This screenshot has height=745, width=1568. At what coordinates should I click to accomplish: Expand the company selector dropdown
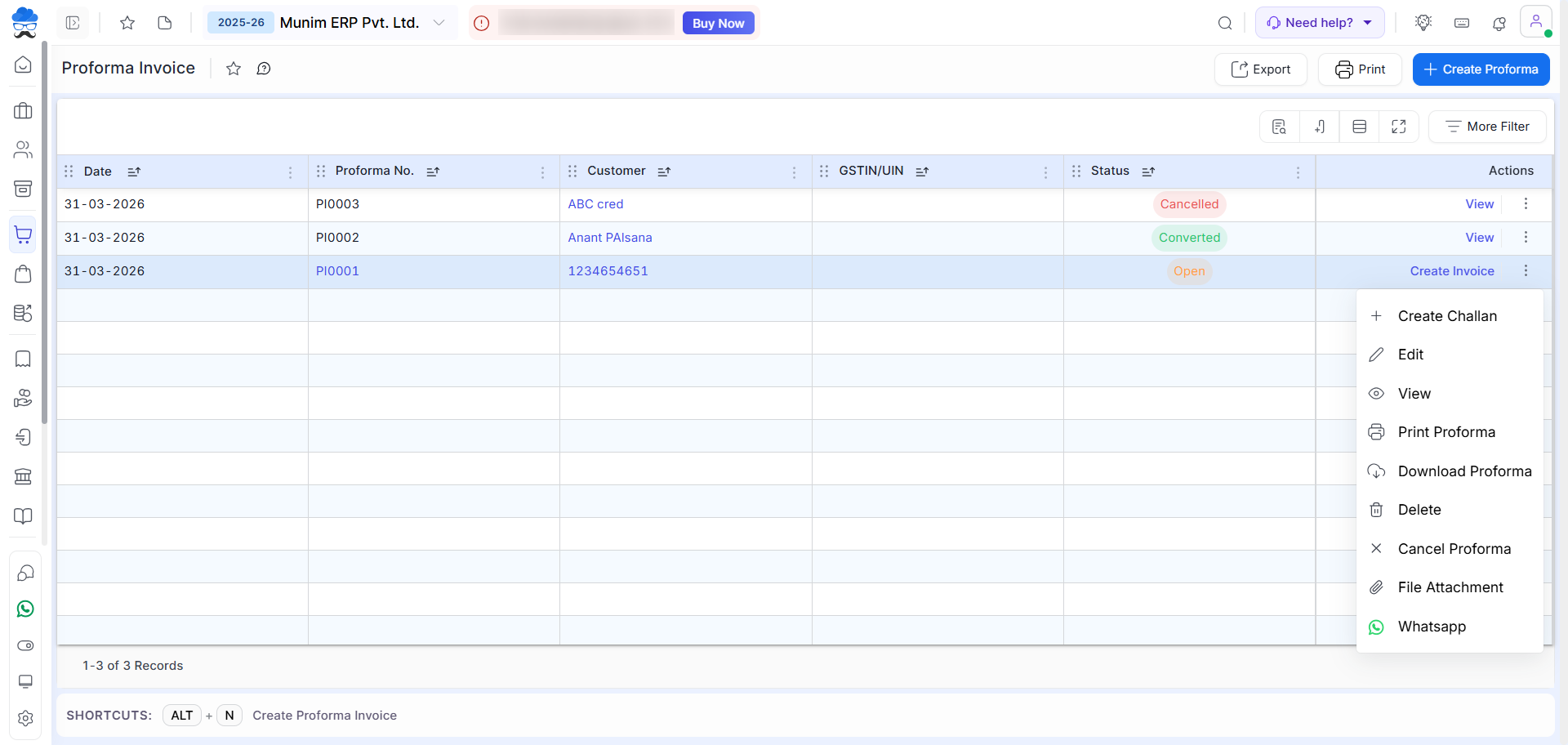tap(439, 23)
